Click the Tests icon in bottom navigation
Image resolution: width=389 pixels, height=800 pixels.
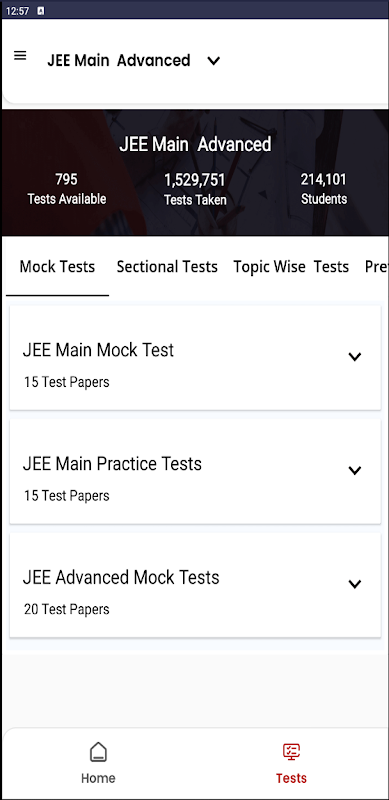(291, 752)
